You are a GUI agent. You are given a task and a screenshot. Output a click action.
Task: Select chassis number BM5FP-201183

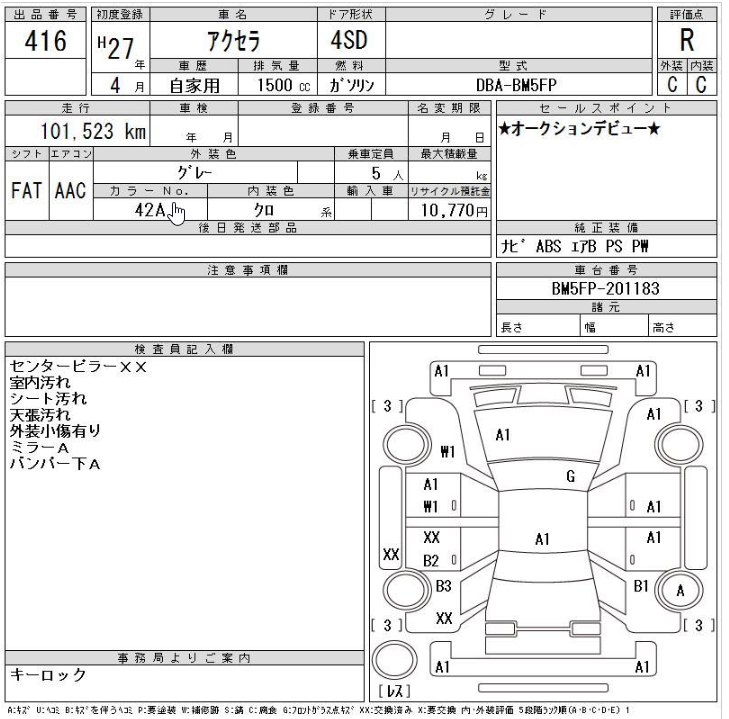tap(606, 288)
